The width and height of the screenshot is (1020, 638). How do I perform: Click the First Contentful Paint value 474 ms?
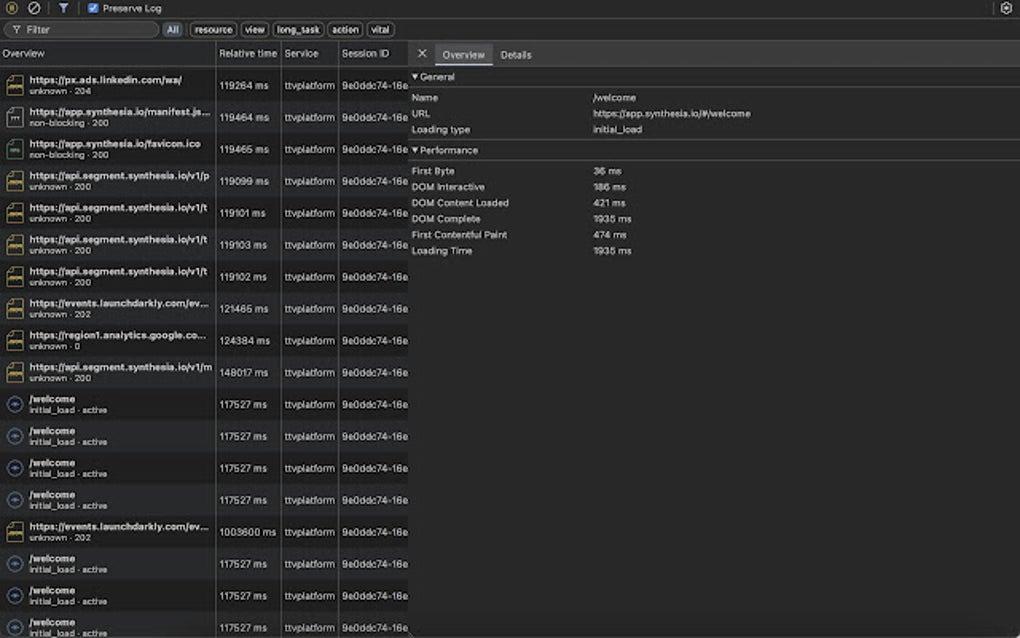click(x=610, y=235)
